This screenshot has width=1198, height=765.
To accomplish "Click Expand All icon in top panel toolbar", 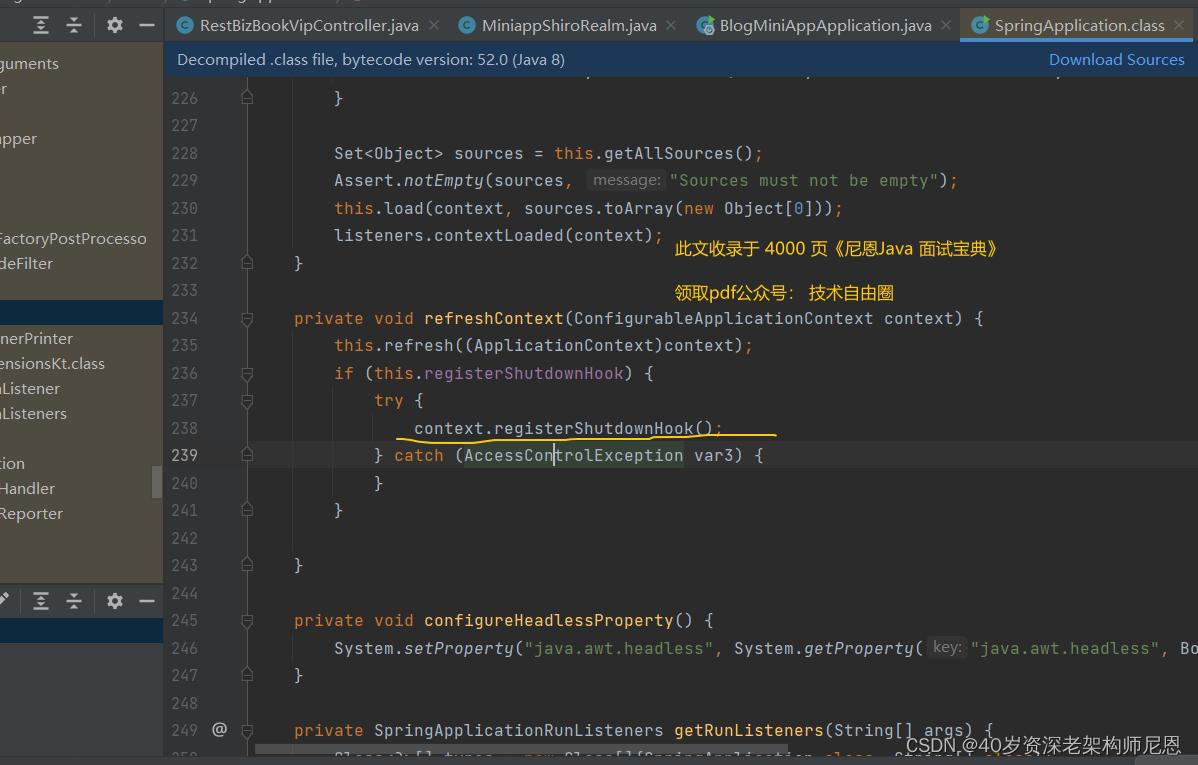I will (x=41, y=25).
